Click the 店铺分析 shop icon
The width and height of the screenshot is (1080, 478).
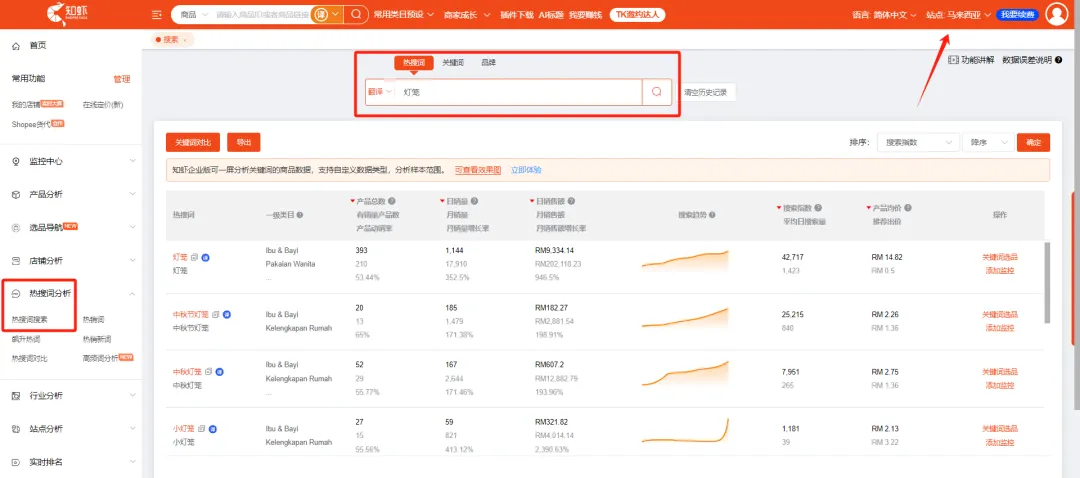(x=17, y=261)
